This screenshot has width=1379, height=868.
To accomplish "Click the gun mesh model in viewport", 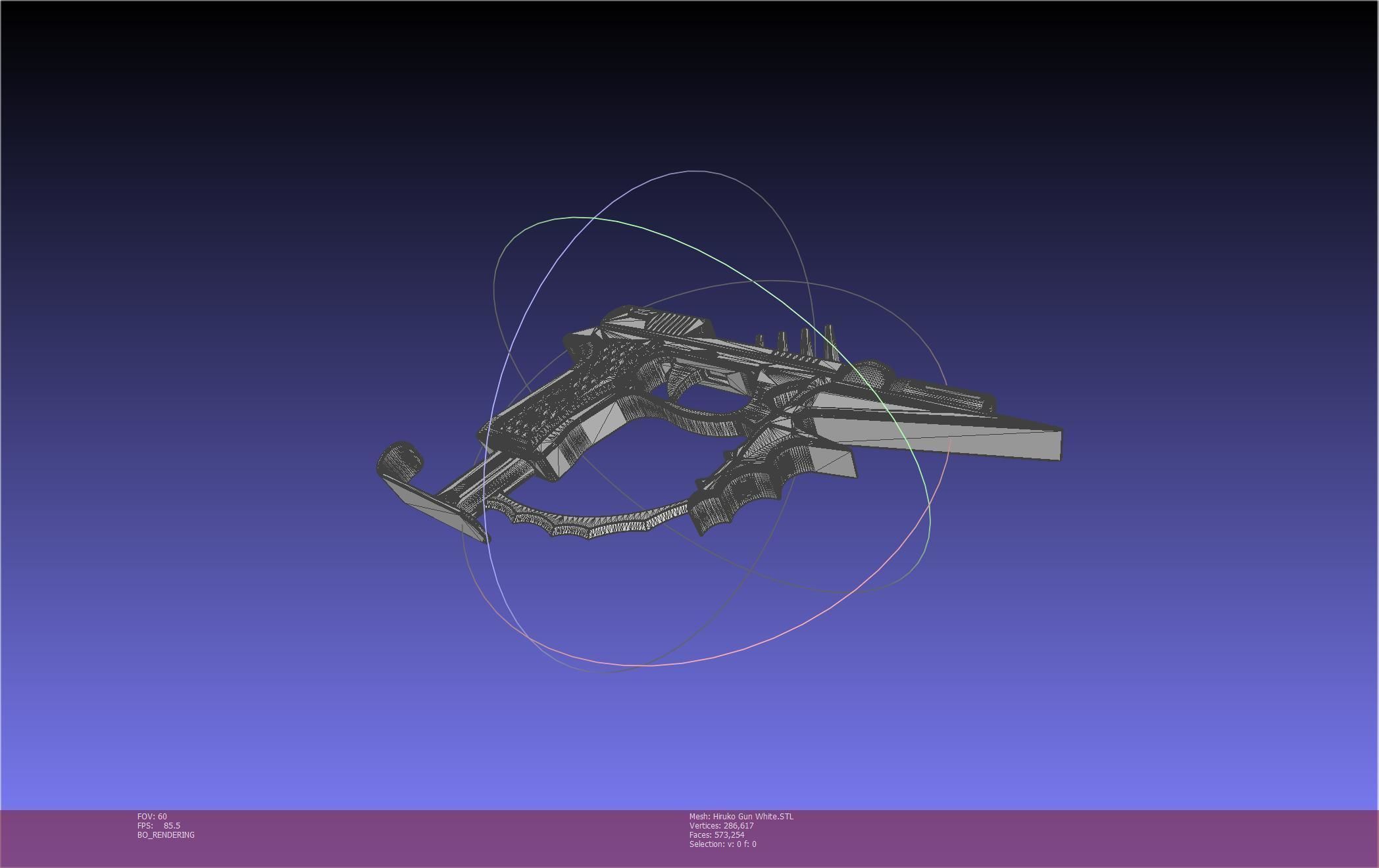I will (x=718, y=424).
